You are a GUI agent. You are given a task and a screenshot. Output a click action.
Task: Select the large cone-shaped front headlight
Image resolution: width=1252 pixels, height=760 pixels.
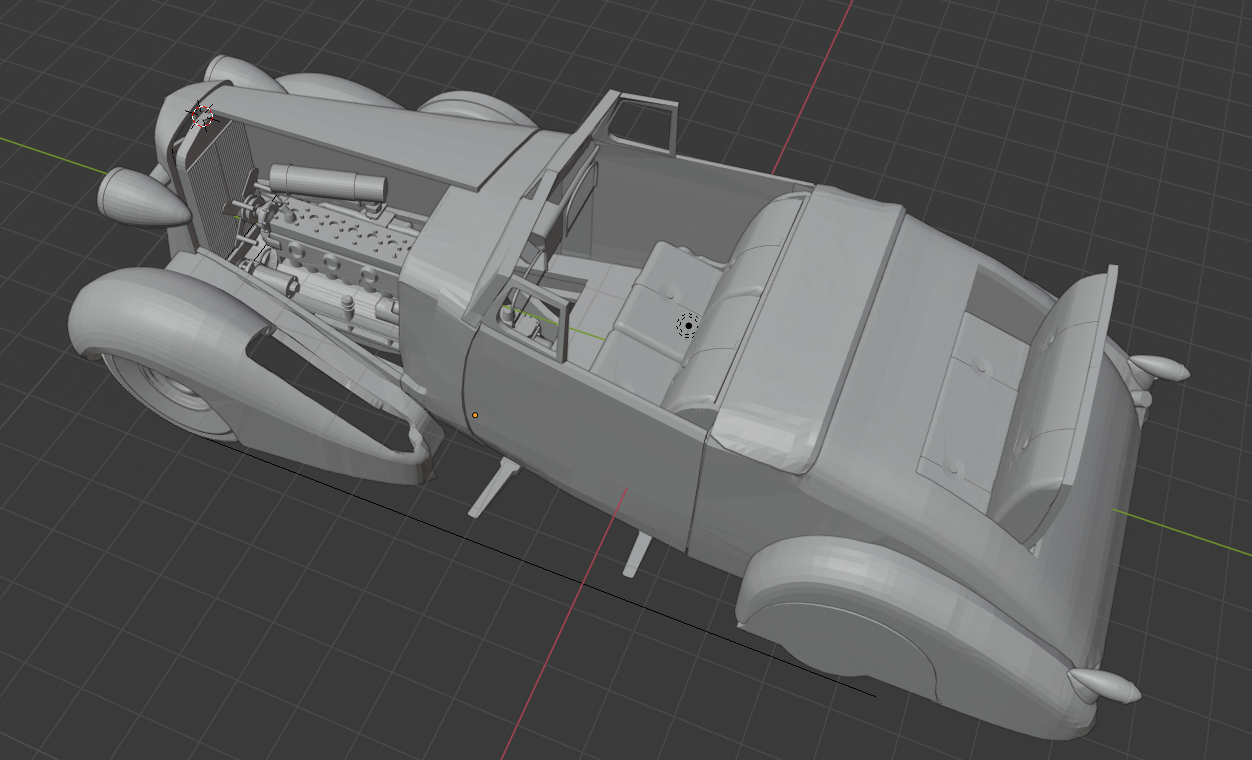tap(142, 197)
